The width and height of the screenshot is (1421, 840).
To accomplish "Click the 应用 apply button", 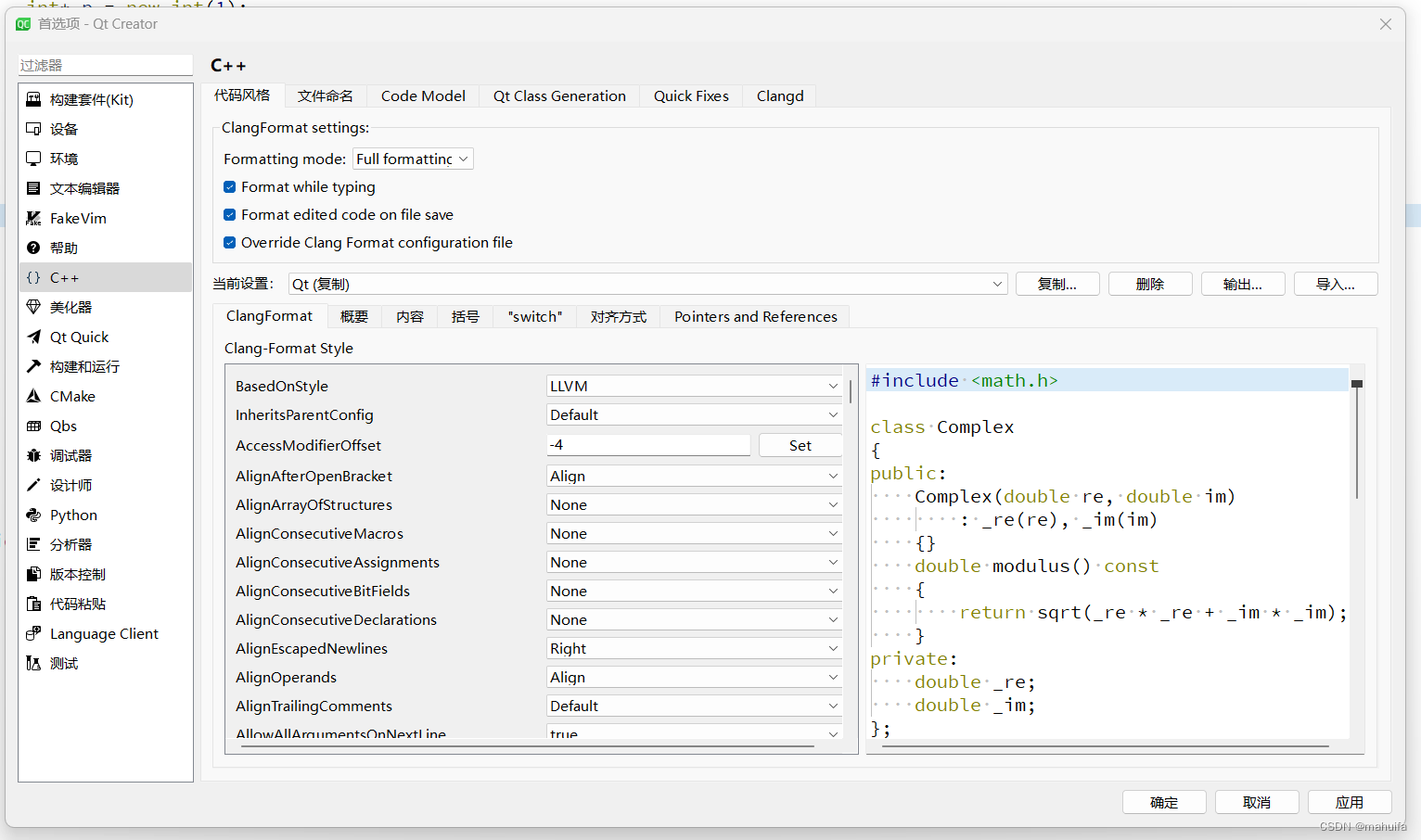I will click(x=1350, y=802).
